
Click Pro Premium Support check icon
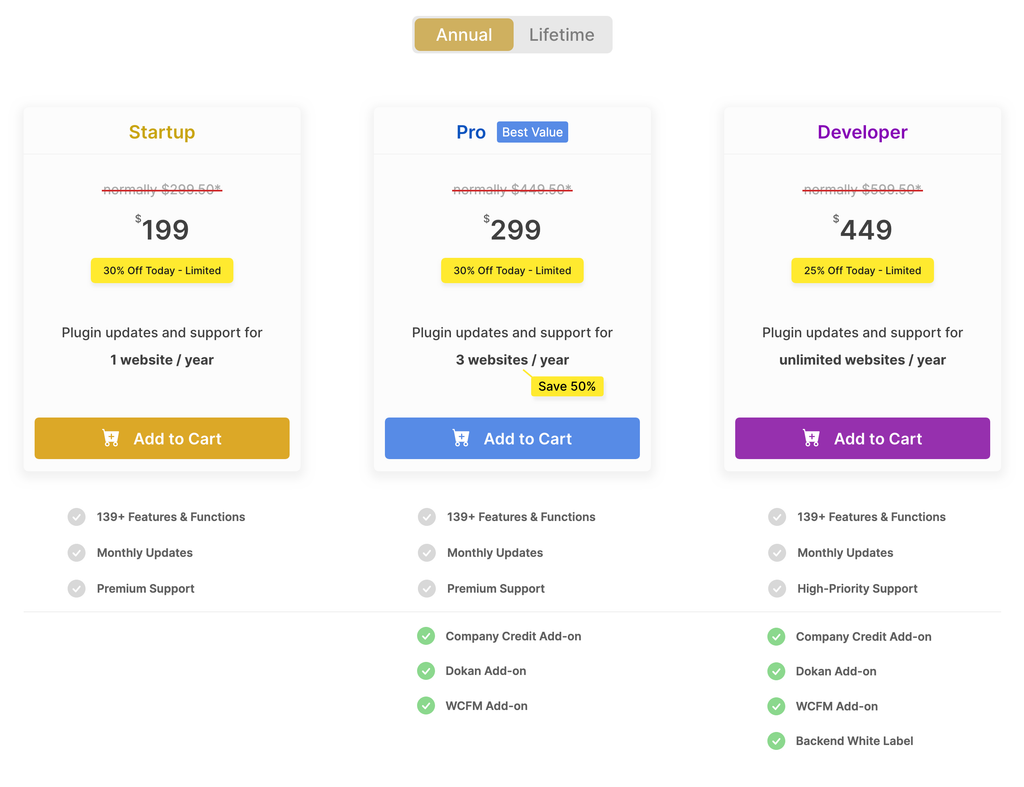coord(426,588)
